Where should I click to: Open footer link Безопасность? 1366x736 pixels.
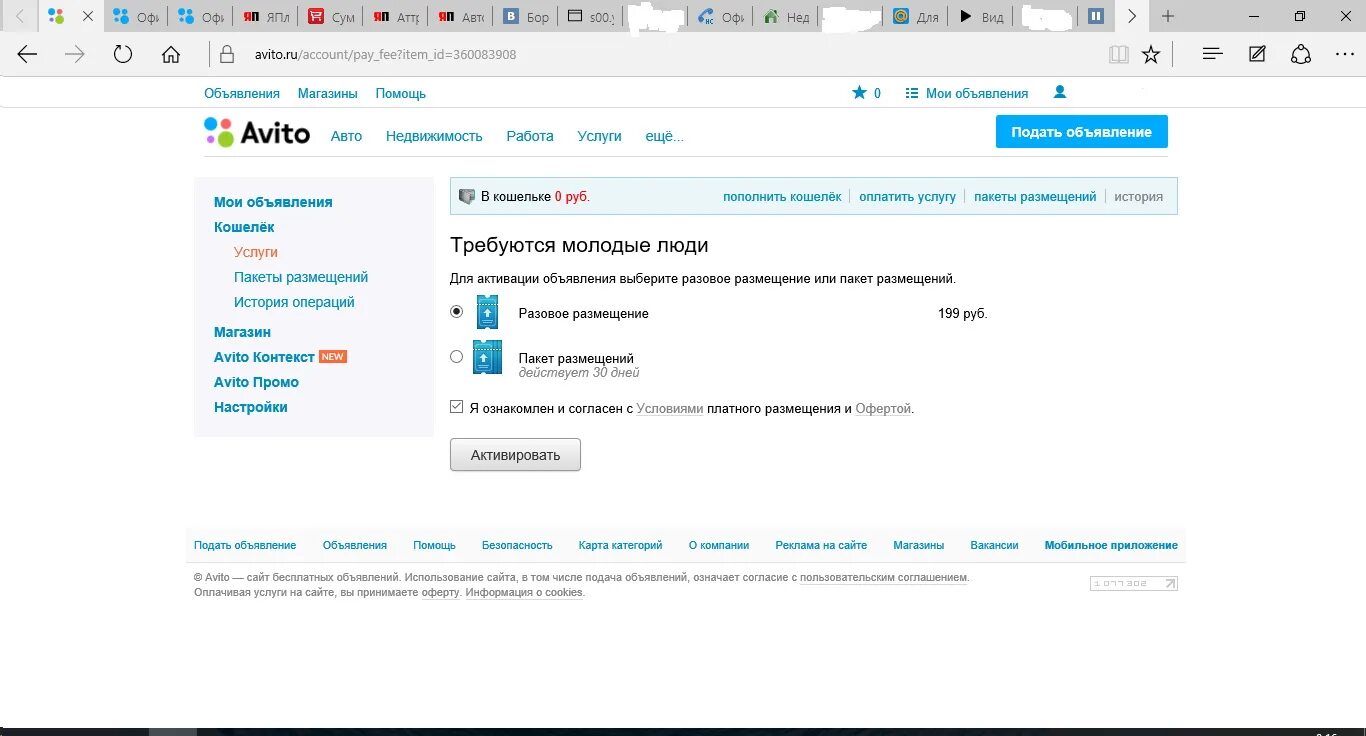pyautogui.click(x=517, y=545)
